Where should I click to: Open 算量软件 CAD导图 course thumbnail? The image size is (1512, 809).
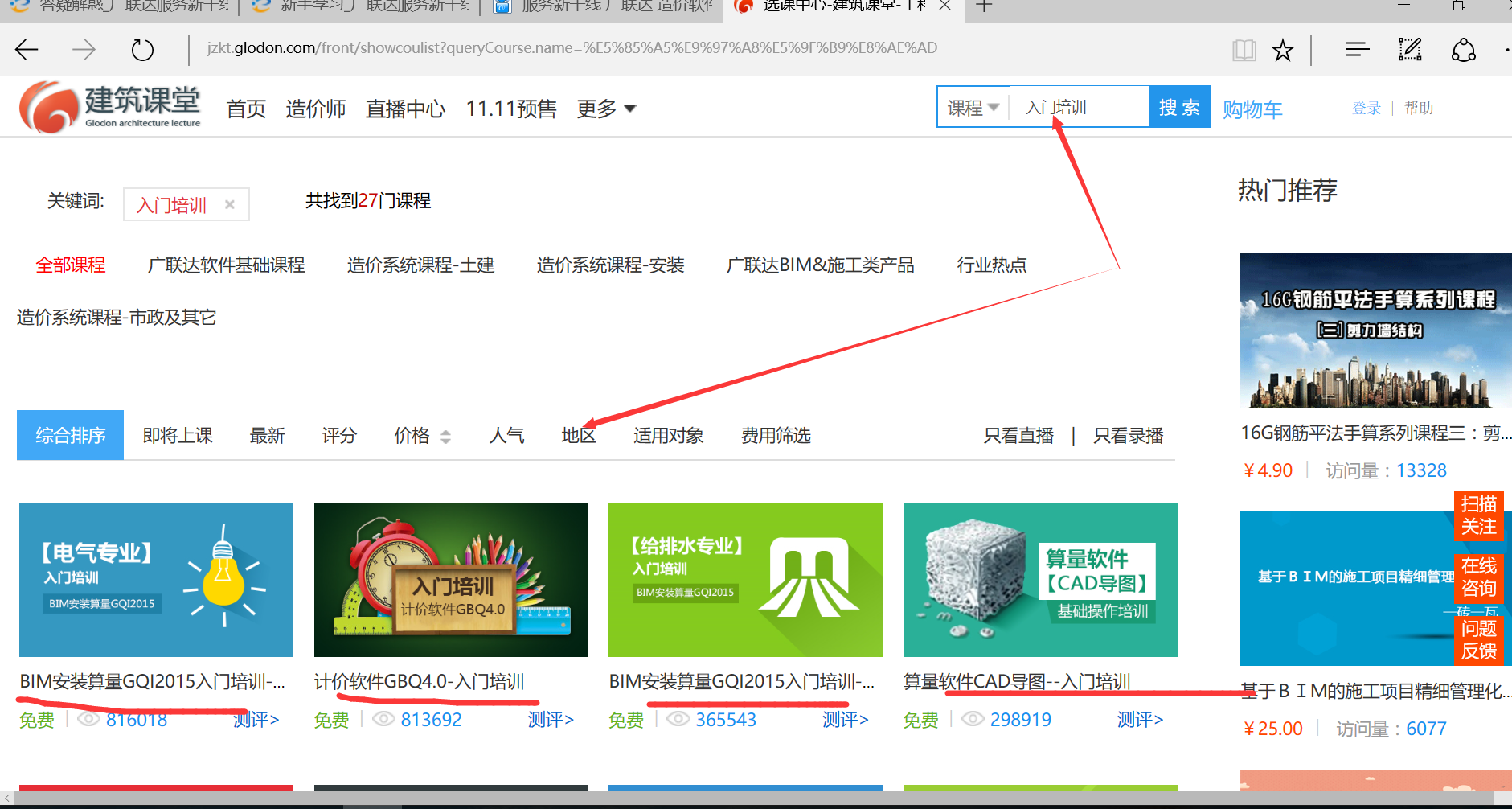1040,580
